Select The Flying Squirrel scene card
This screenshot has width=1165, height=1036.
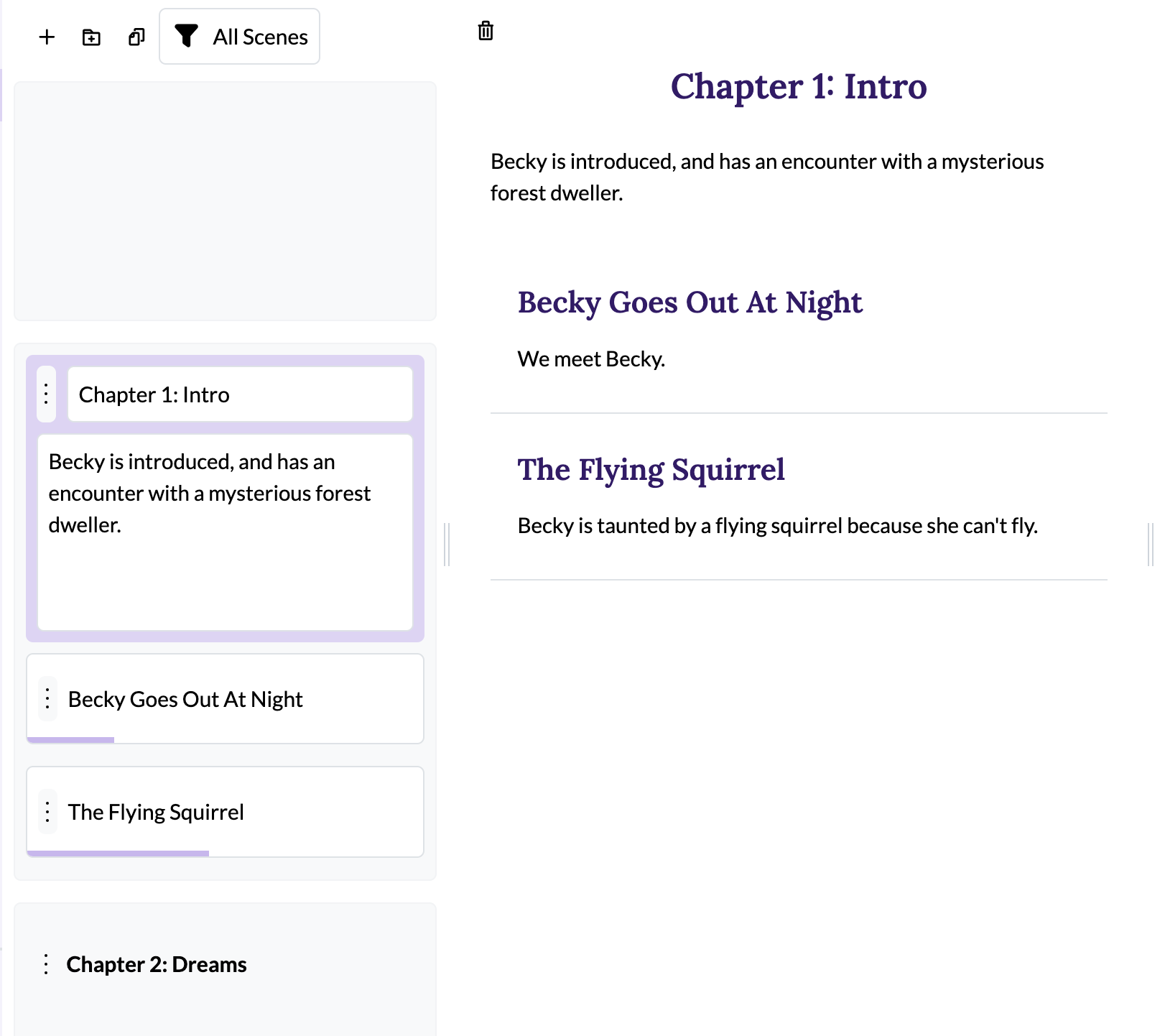[x=225, y=812]
